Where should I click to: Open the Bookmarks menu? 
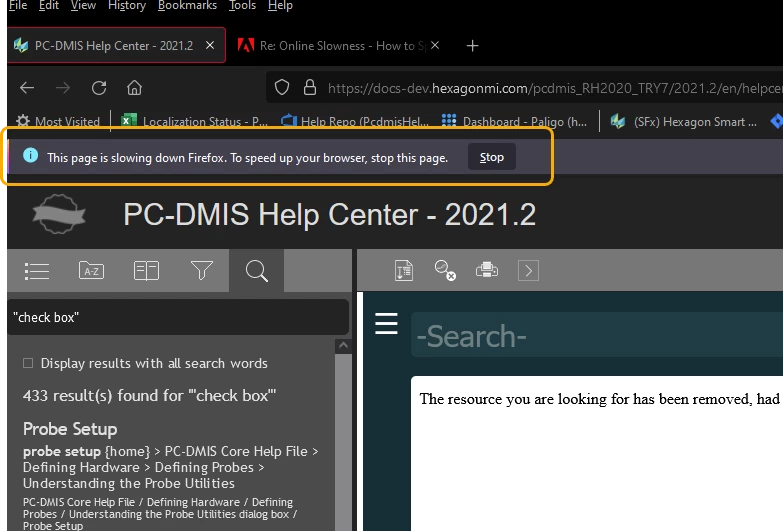pyautogui.click(x=187, y=5)
